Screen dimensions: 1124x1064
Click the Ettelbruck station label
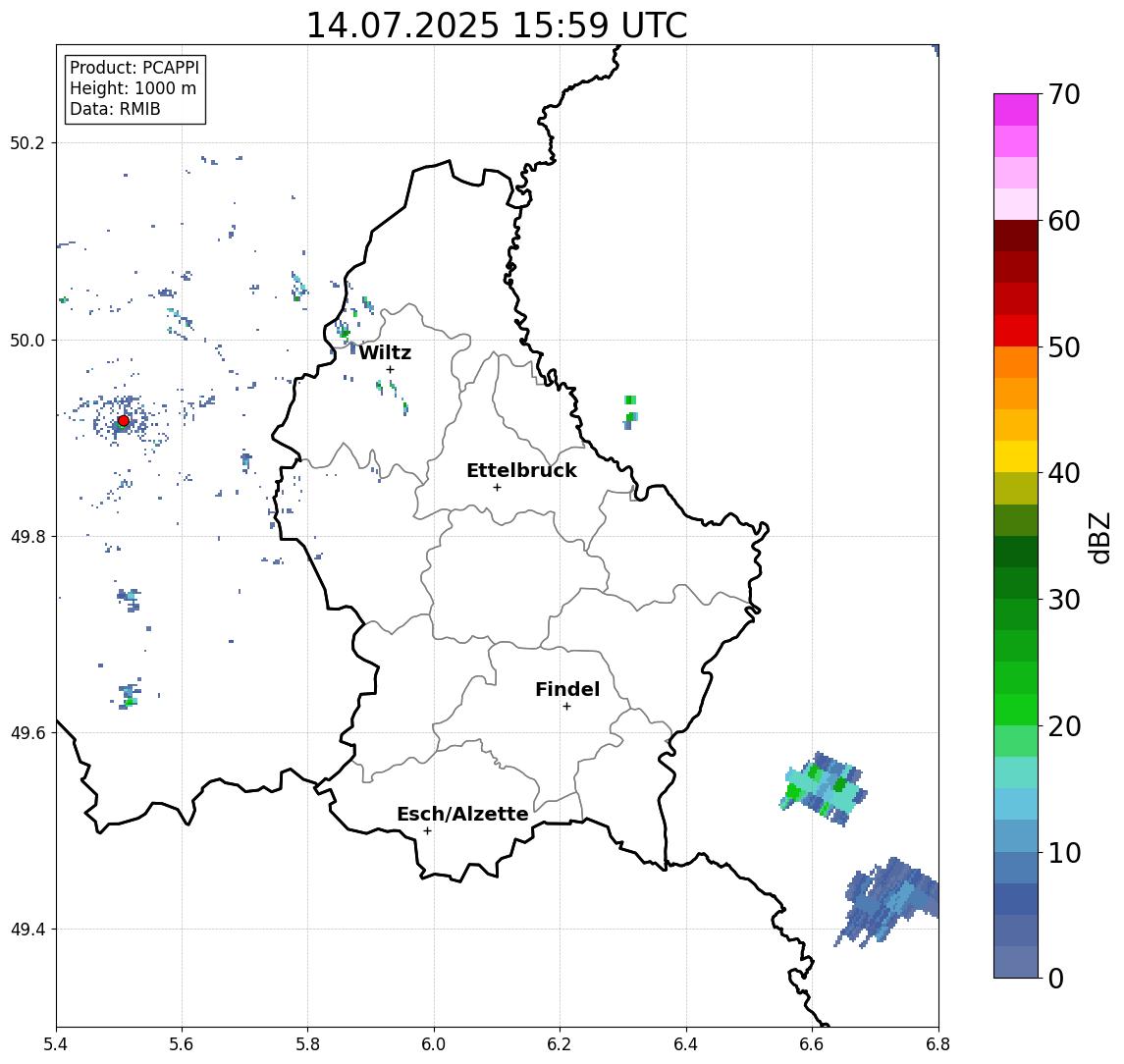tap(521, 470)
